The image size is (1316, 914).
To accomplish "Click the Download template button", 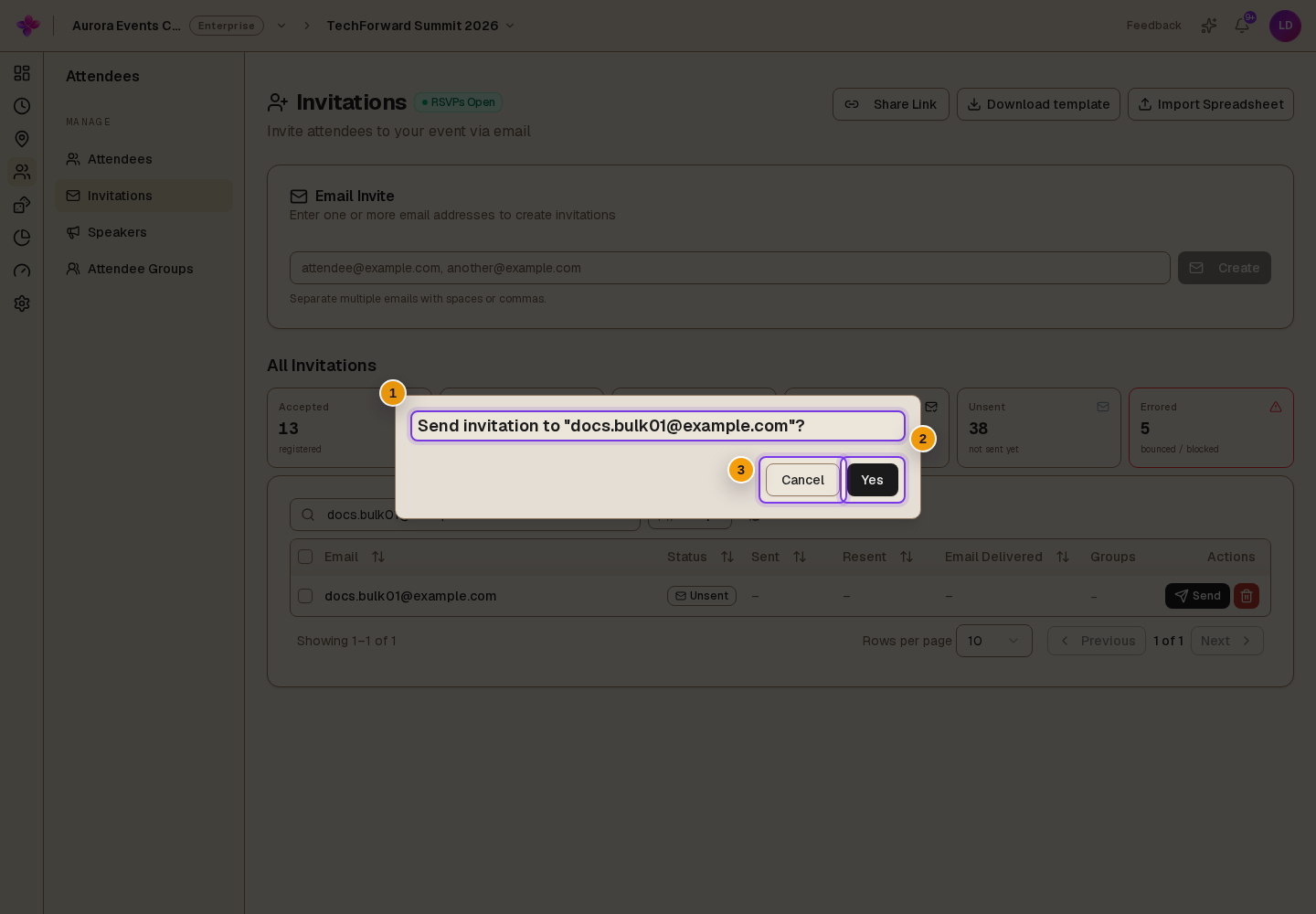I will (x=1038, y=104).
